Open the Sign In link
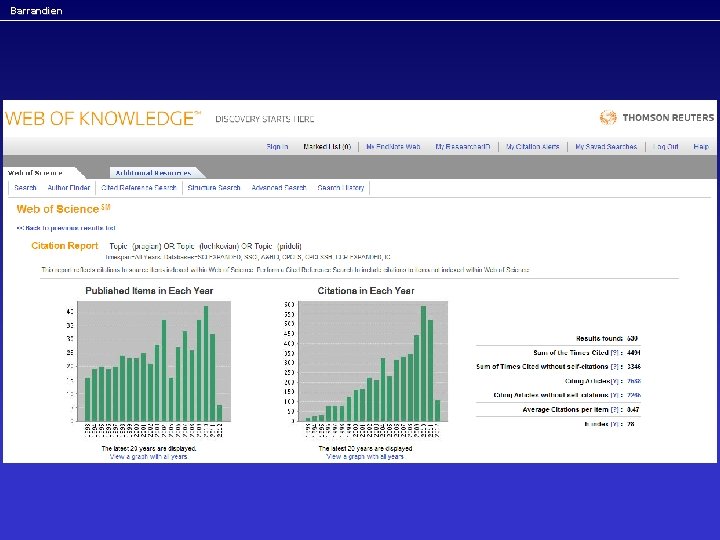The width and height of the screenshot is (720, 540). [x=277, y=146]
